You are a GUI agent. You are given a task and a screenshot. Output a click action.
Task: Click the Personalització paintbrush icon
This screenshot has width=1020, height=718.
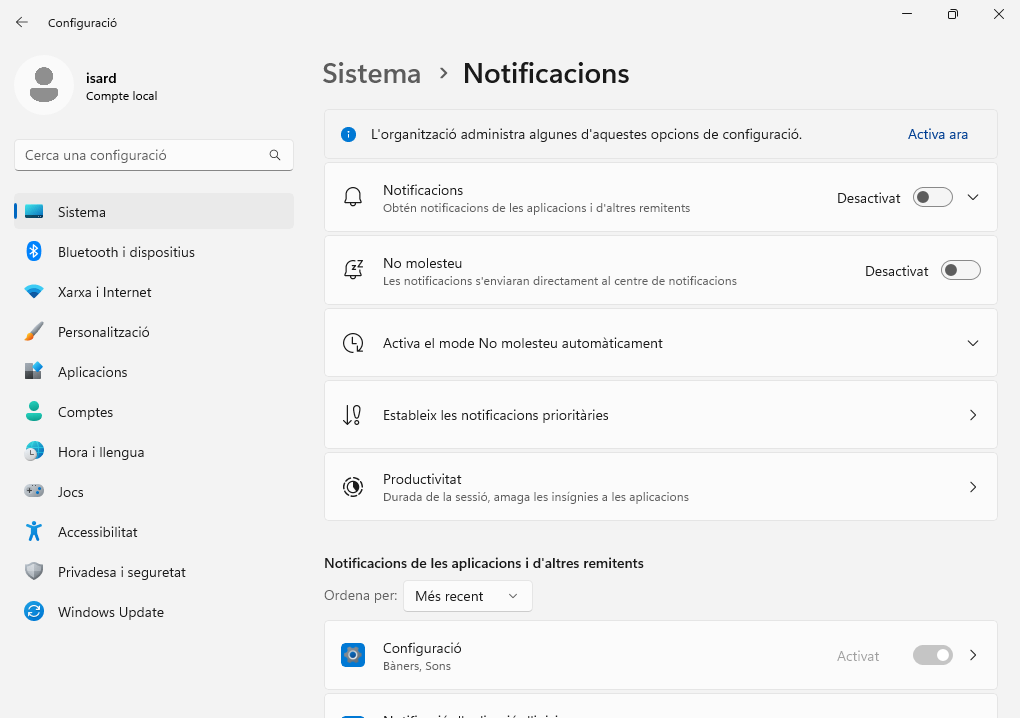click(x=34, y=332)
